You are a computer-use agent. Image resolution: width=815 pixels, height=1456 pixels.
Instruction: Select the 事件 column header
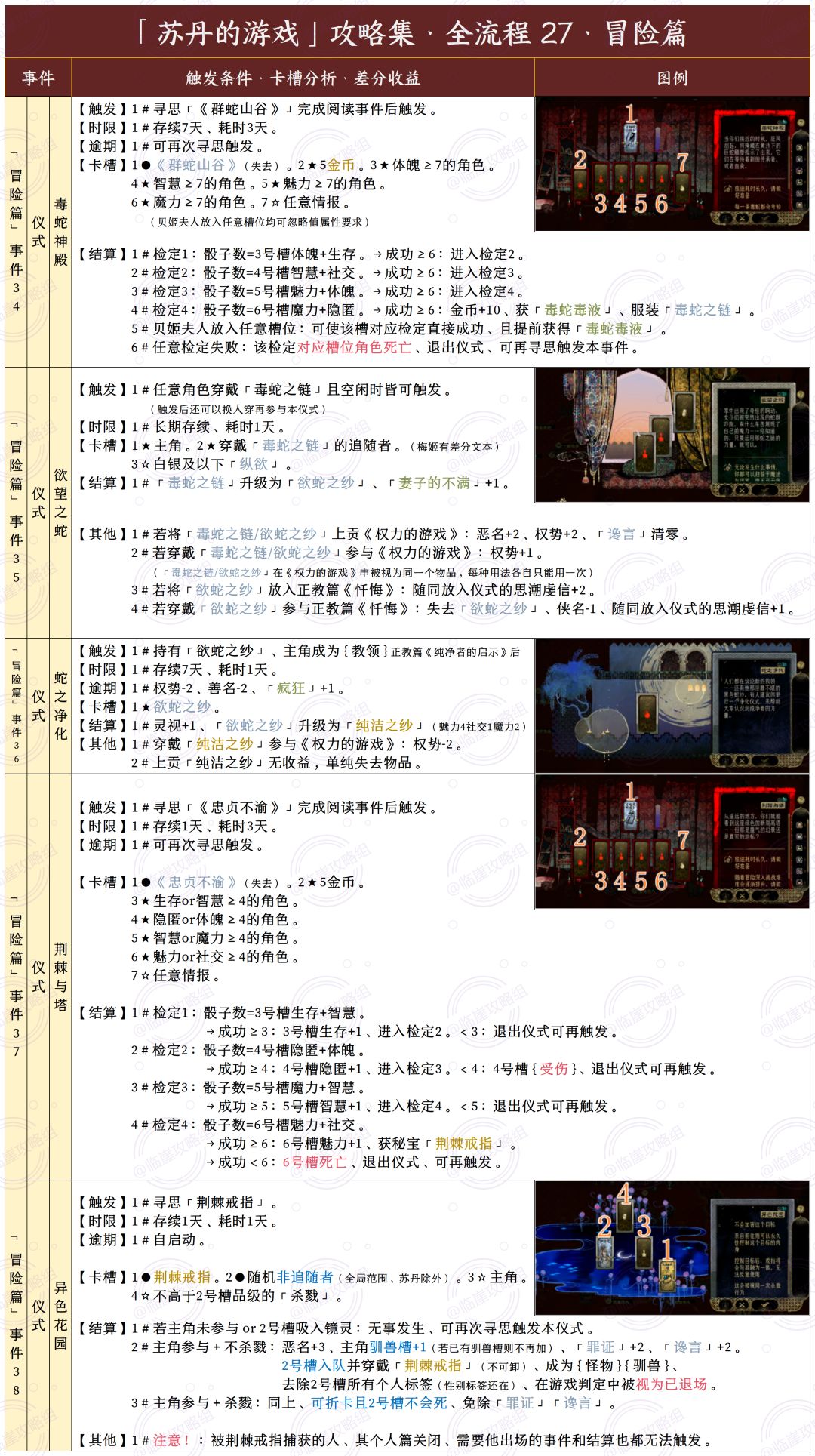coord(38,78)
